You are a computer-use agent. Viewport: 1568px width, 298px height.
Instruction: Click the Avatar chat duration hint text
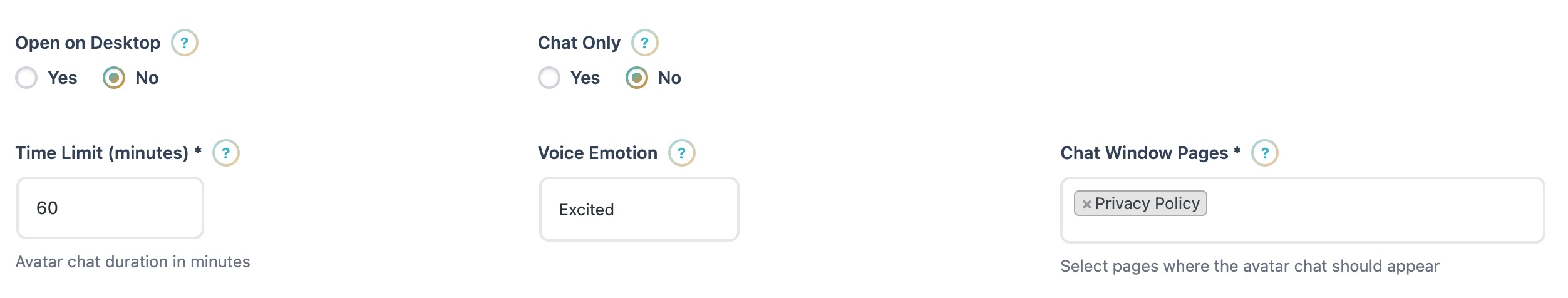coord(133,262)
